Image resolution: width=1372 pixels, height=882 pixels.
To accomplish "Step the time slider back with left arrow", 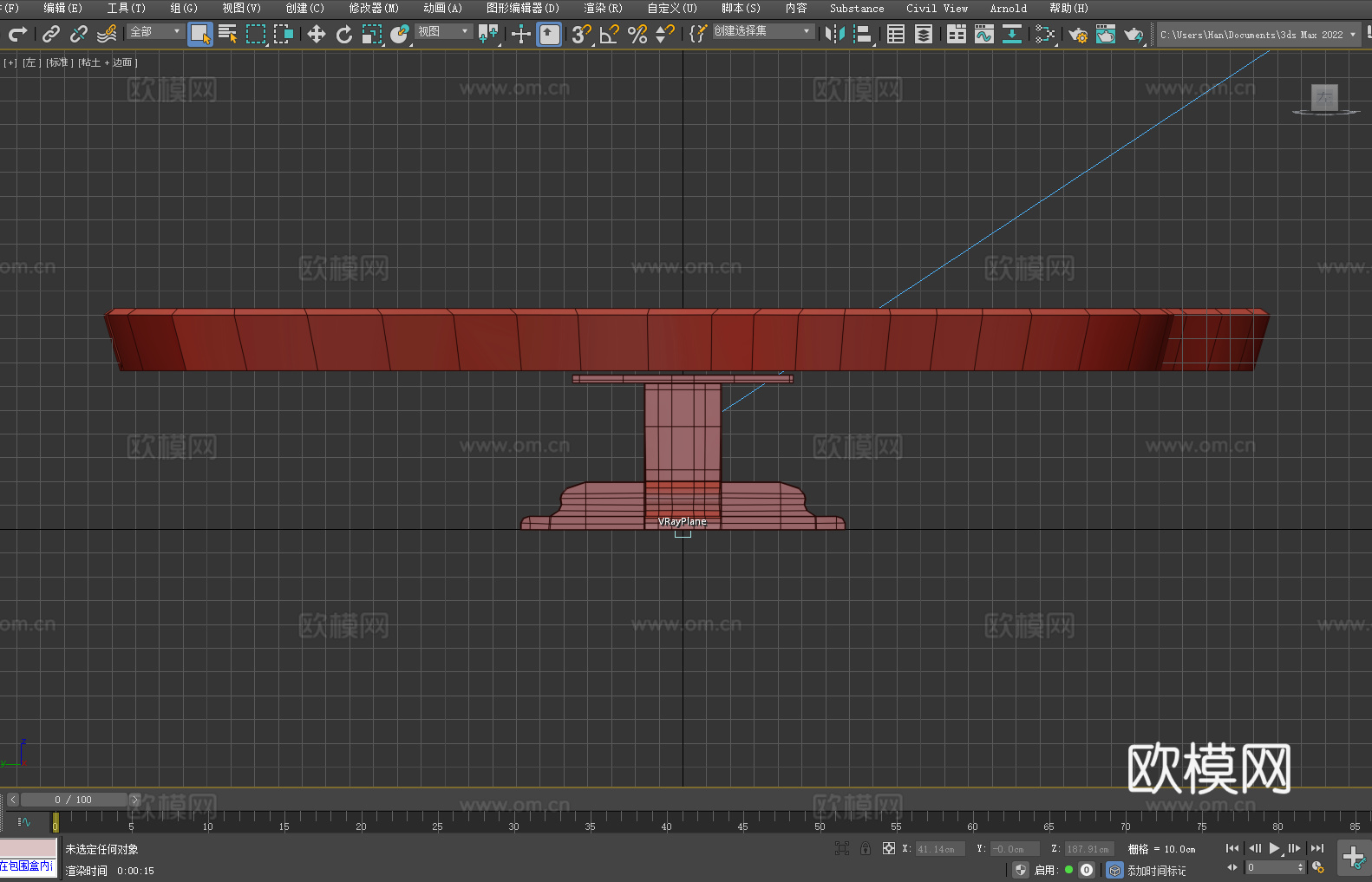I will 12,800.
